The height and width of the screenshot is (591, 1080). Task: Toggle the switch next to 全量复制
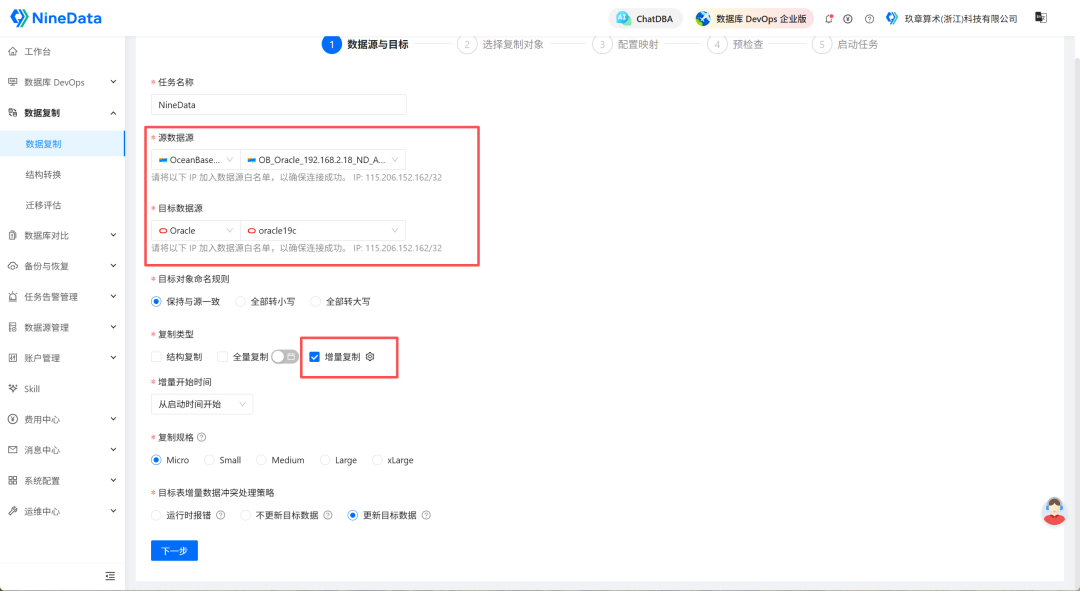(284, 357)
